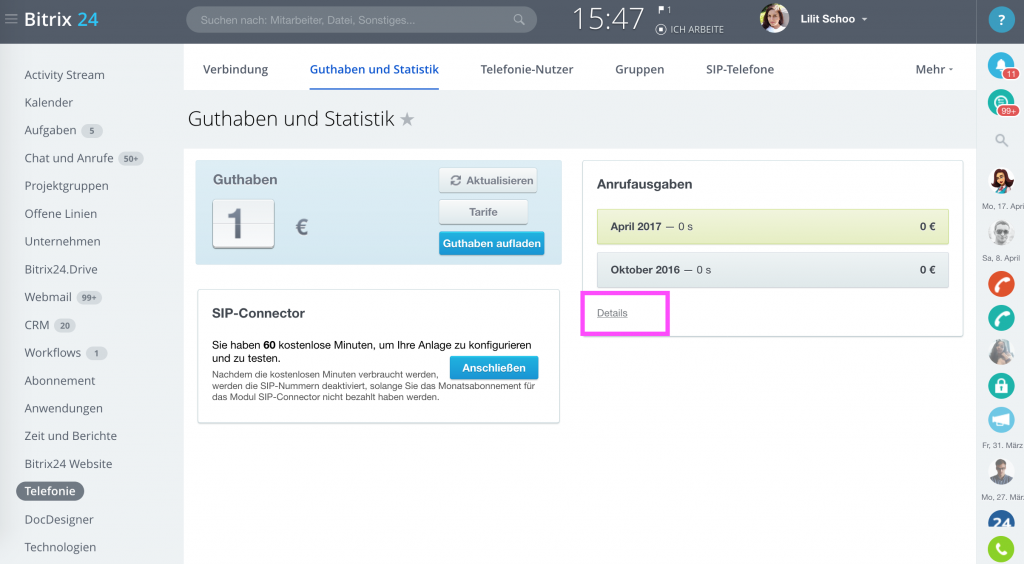Select Telefonie in left menu
1024x564 pixels.
tap(50, 491)
